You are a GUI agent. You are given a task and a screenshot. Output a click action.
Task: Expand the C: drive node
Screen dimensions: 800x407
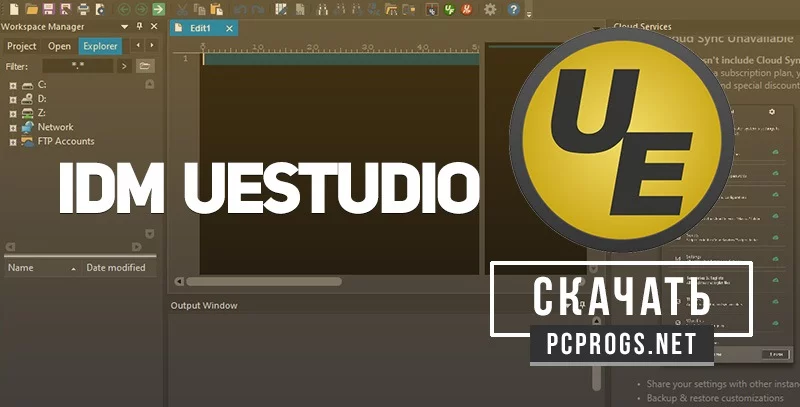coord(13,86)
